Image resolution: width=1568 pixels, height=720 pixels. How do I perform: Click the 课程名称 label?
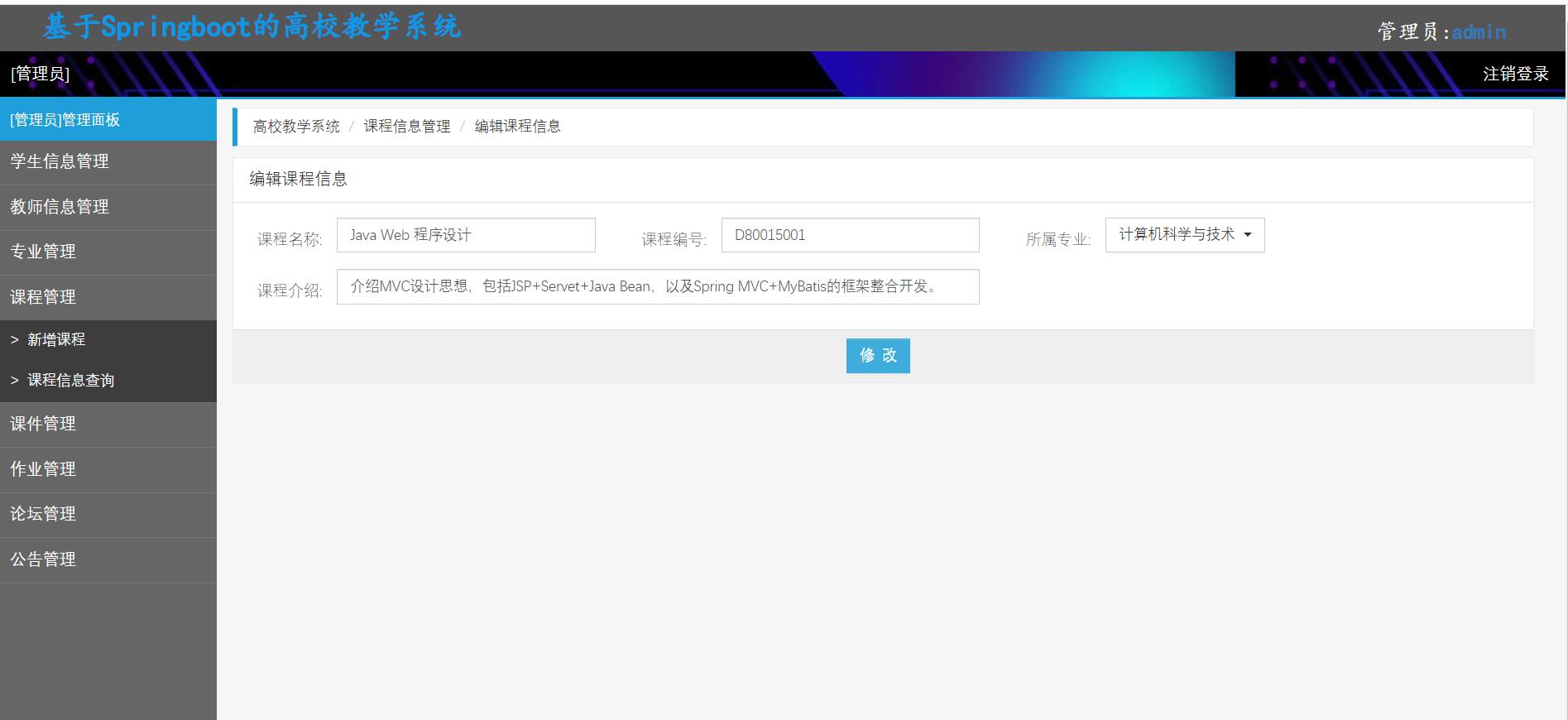pos(290,239)
